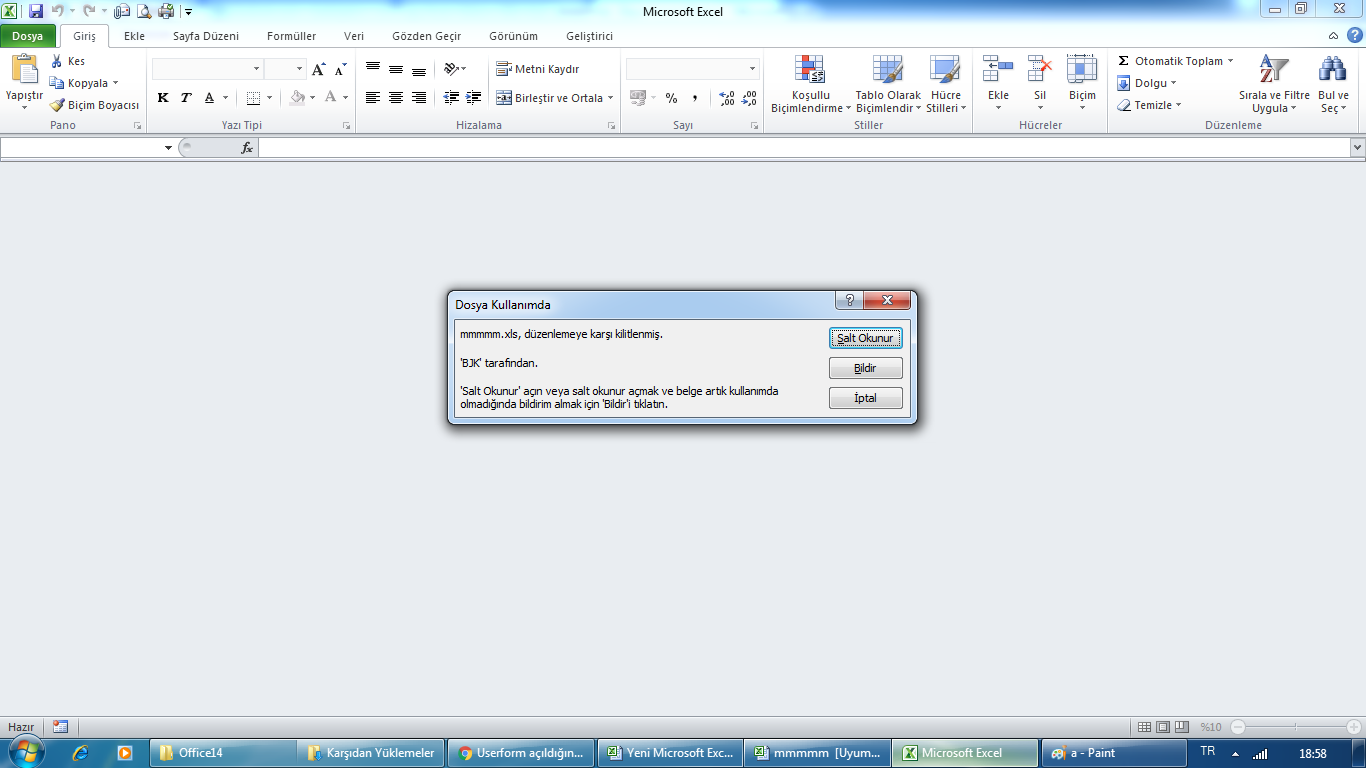The width and height of the screenshot is (1366, 768).
Task: Switch to the Ekle tab
Action: (134, 36)
